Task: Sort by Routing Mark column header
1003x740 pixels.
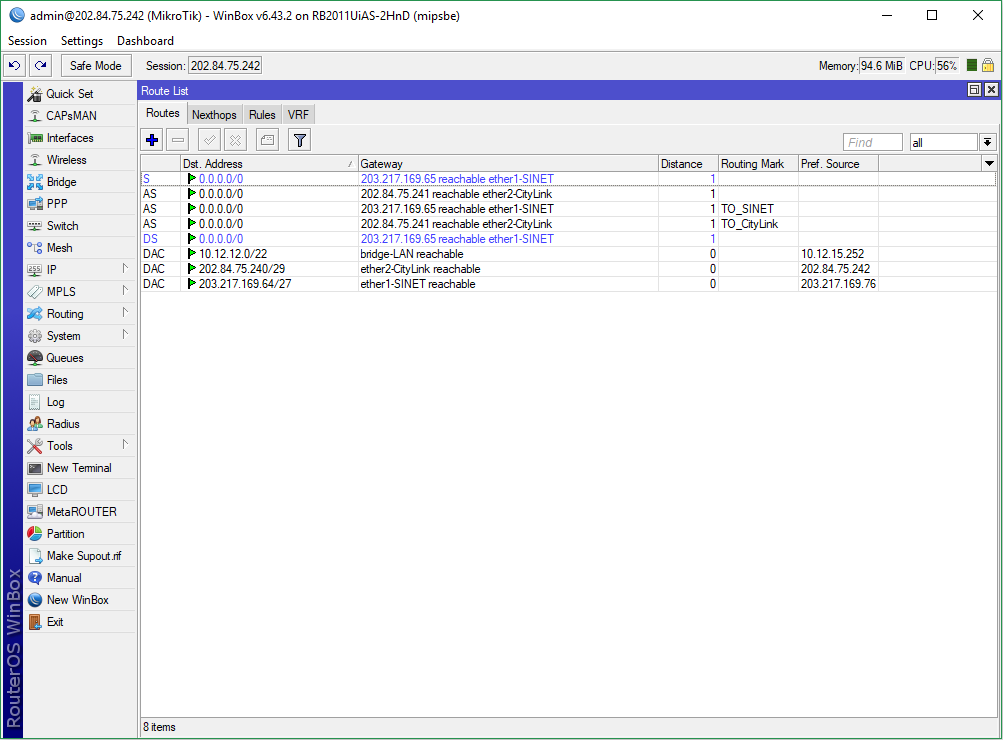Action: pyautogui.click(x=759, y=164)
